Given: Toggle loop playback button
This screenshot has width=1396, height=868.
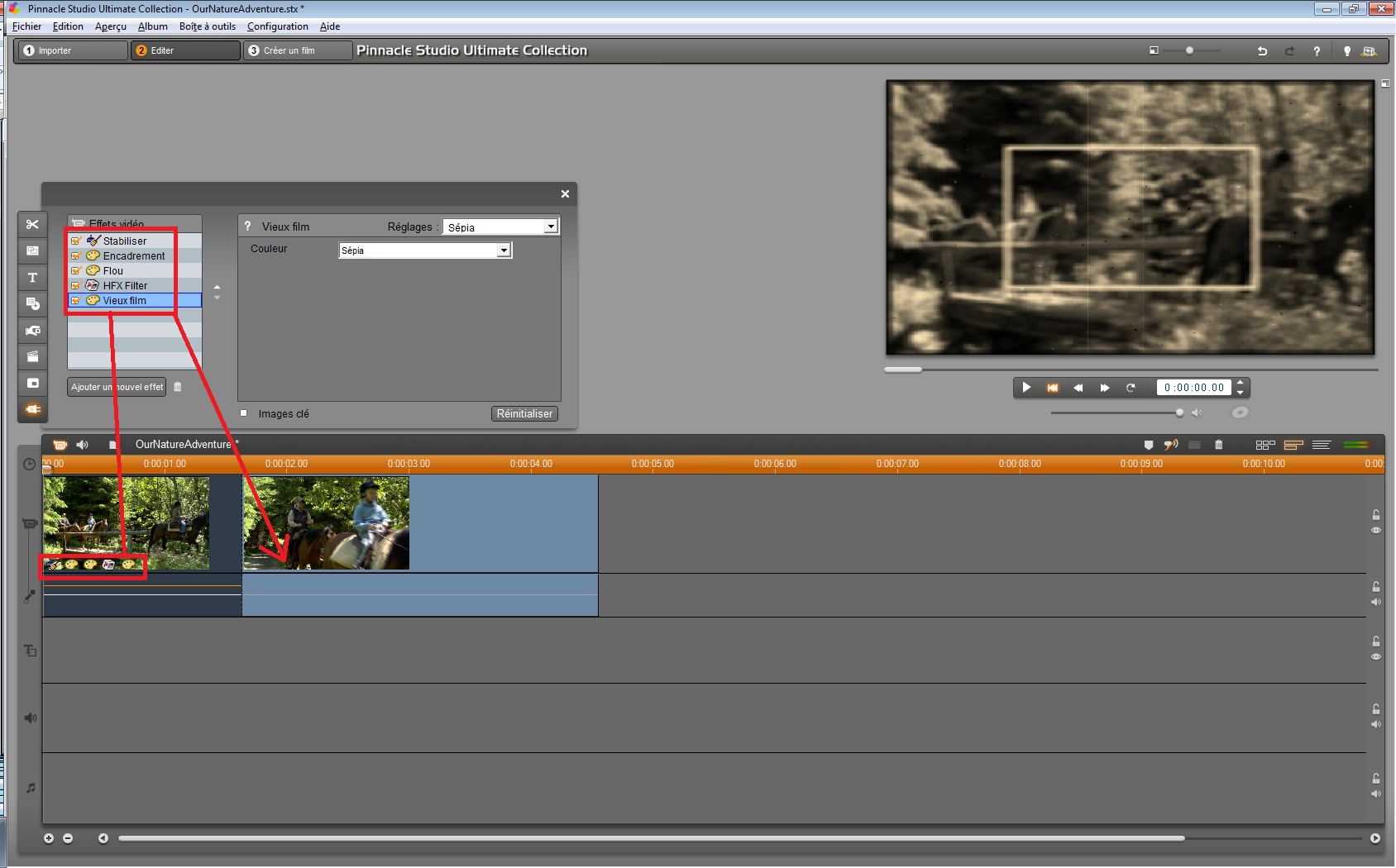Looking at the screenshot, I should [x=1131, y=388].
